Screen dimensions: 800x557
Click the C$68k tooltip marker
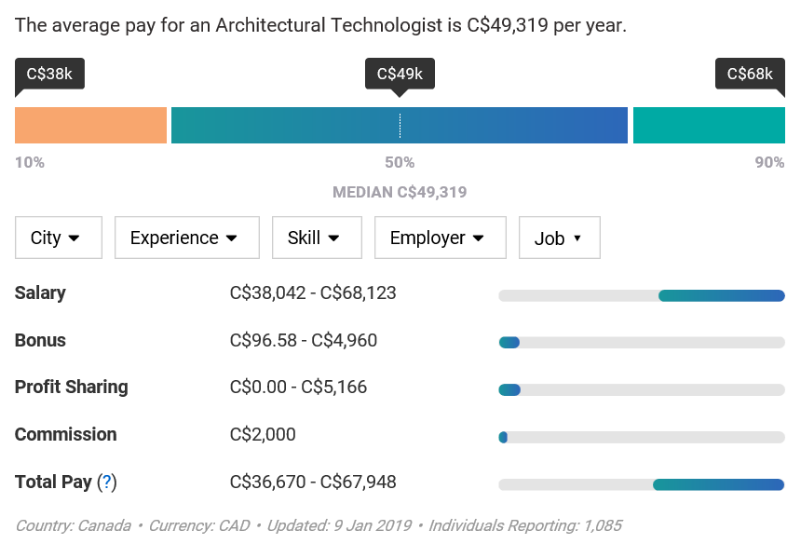pyautogui.click(x=750, y=74)
